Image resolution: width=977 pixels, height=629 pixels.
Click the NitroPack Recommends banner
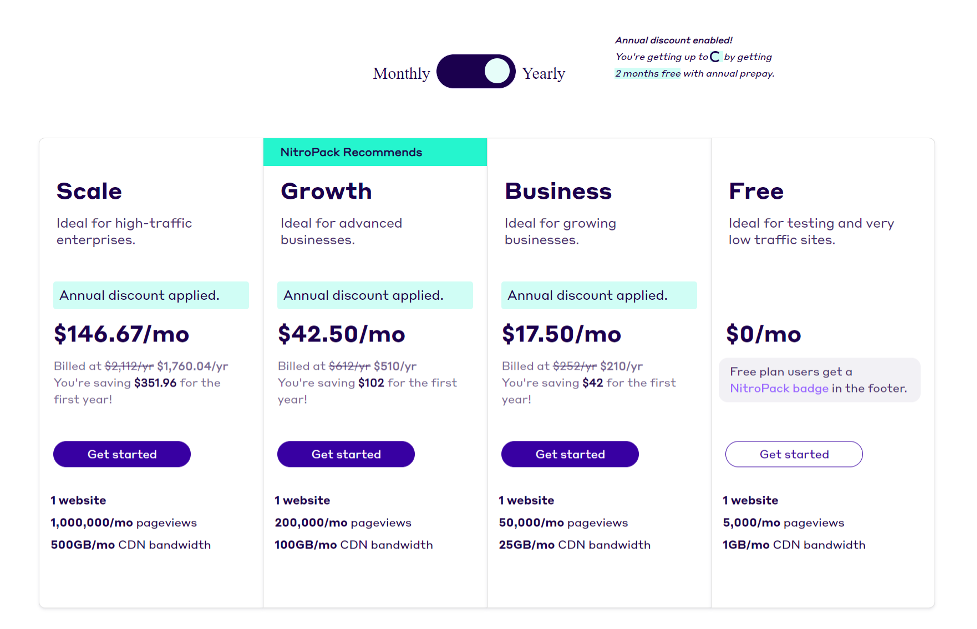(x=375, y=152)
